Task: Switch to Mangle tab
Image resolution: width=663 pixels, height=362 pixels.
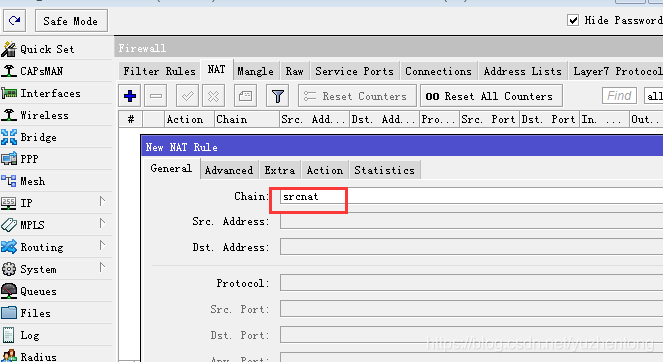Action: 255,71
